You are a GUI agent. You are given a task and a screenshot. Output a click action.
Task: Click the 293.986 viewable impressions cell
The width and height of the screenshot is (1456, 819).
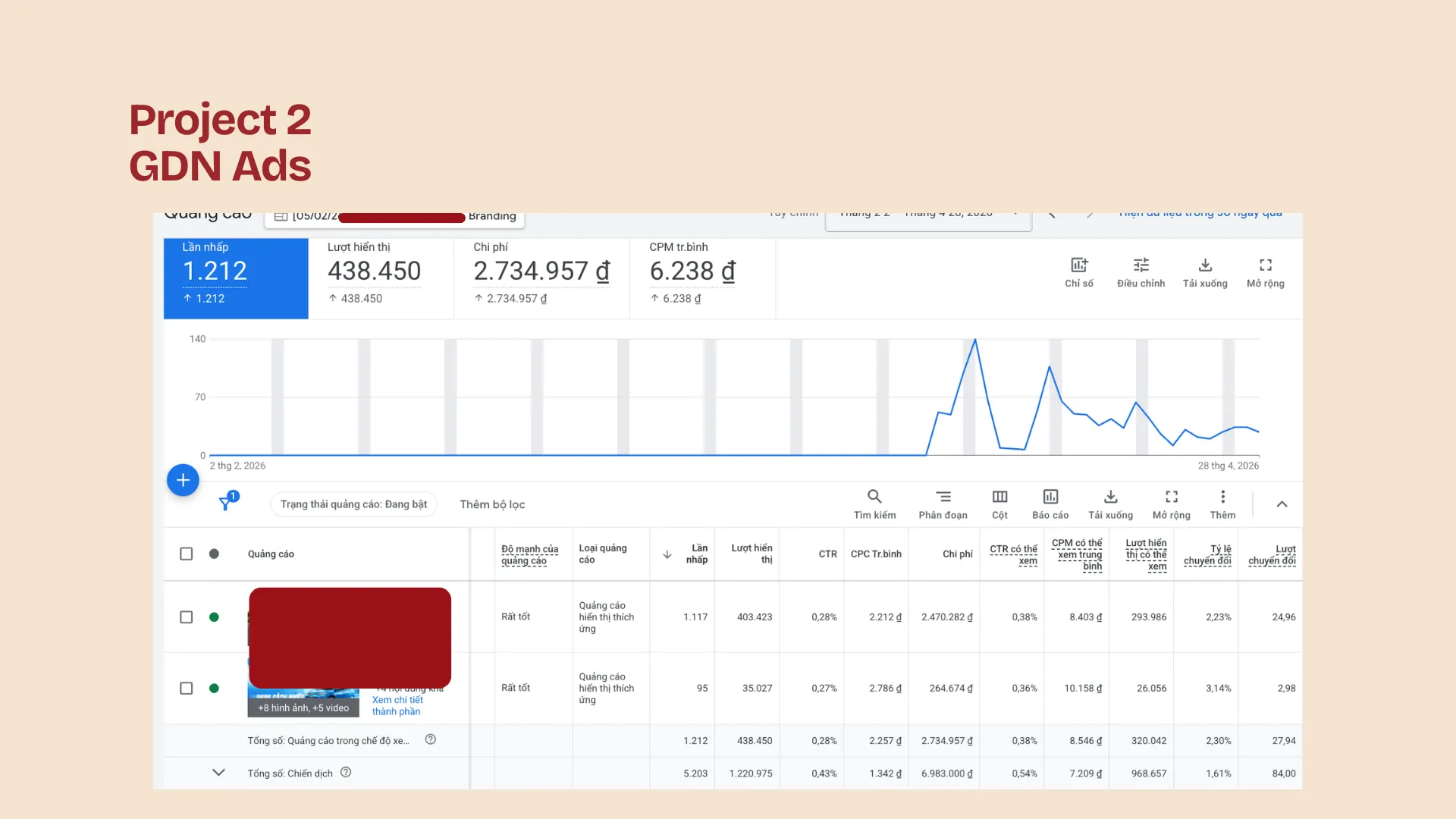(1149, 617)
